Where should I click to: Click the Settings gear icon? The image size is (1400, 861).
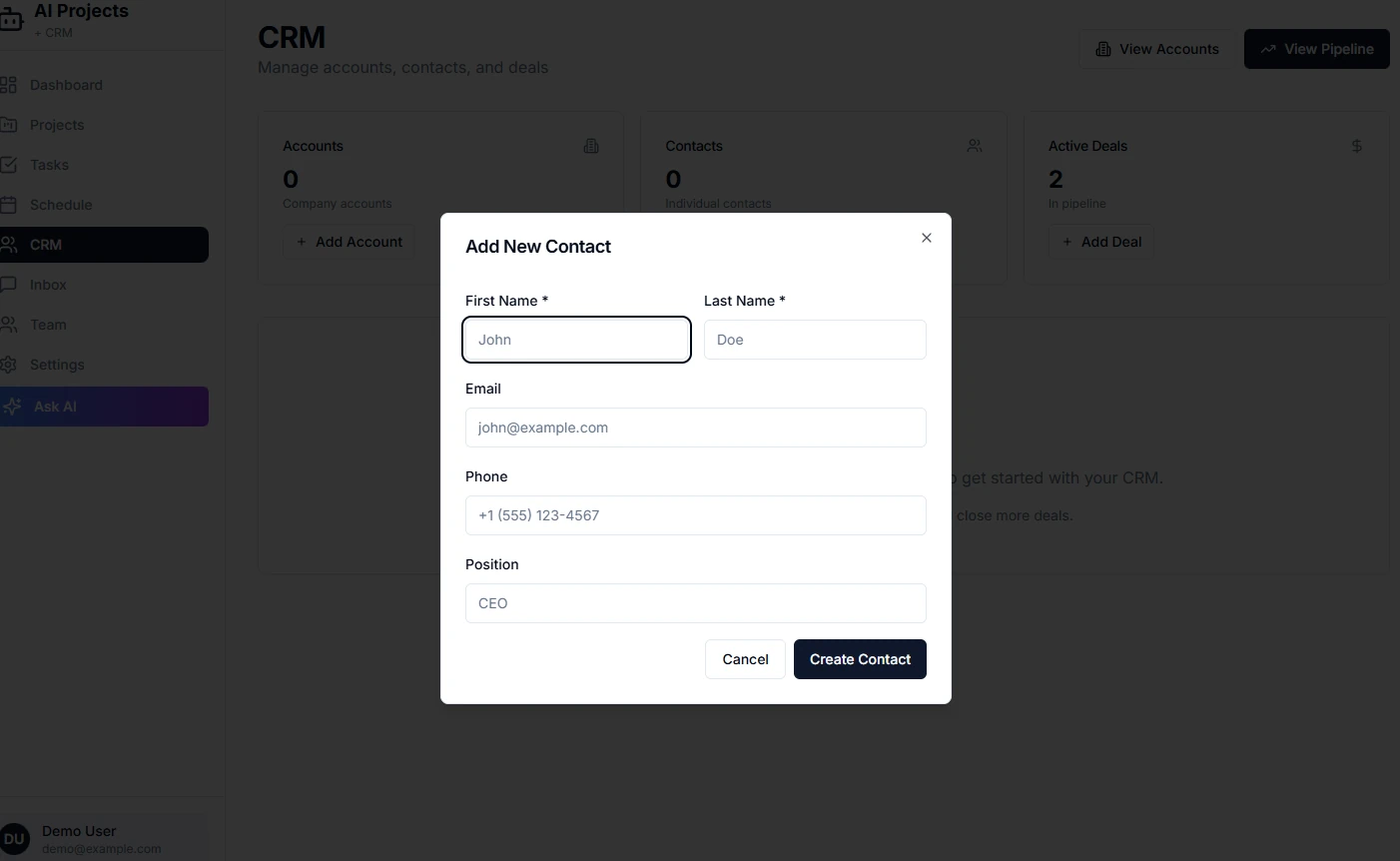8,365
